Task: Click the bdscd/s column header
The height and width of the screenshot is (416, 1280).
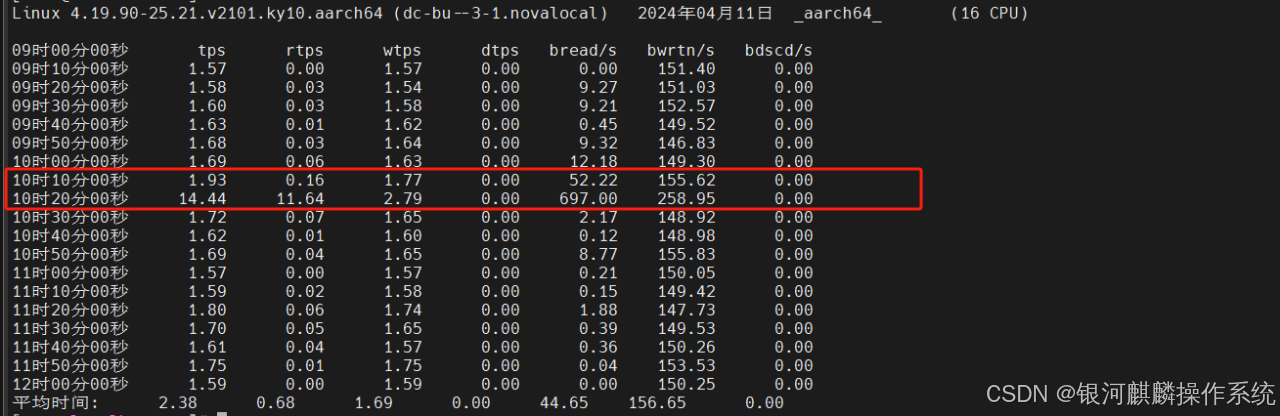Action: pyautogui.click(x=780, y=50)
